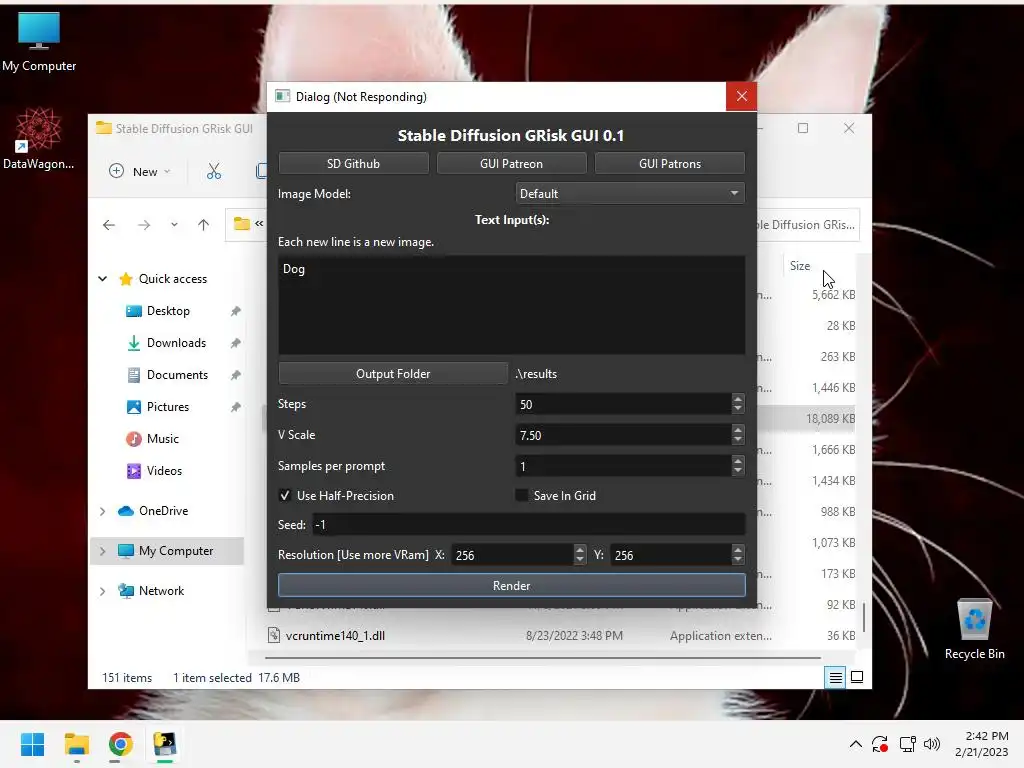1024x768 pixels.
Task: Open Desktop in Quick access
Action: [168, 311]
